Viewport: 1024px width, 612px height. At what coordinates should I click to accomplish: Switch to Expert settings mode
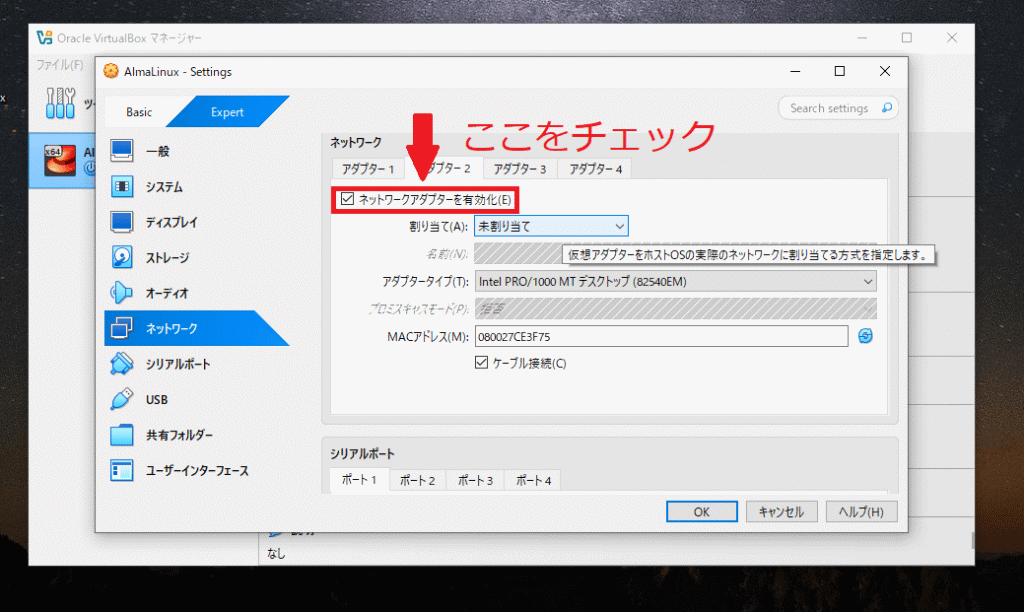click(x=227, y=112)
